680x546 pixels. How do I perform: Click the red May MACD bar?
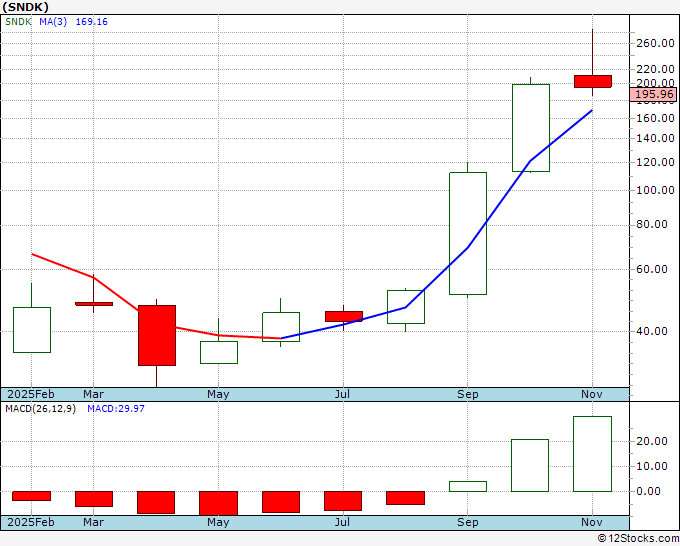[219, 503]
